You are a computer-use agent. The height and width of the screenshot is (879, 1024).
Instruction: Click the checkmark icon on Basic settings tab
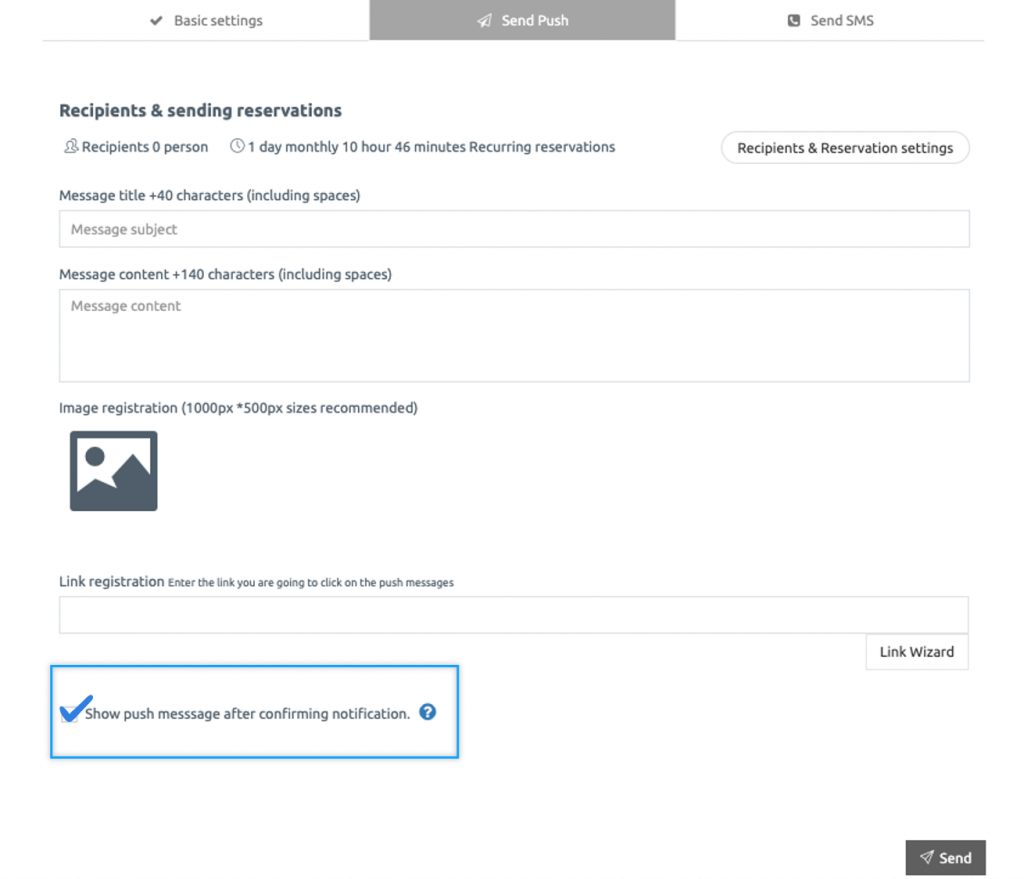[x=157, y=20]
